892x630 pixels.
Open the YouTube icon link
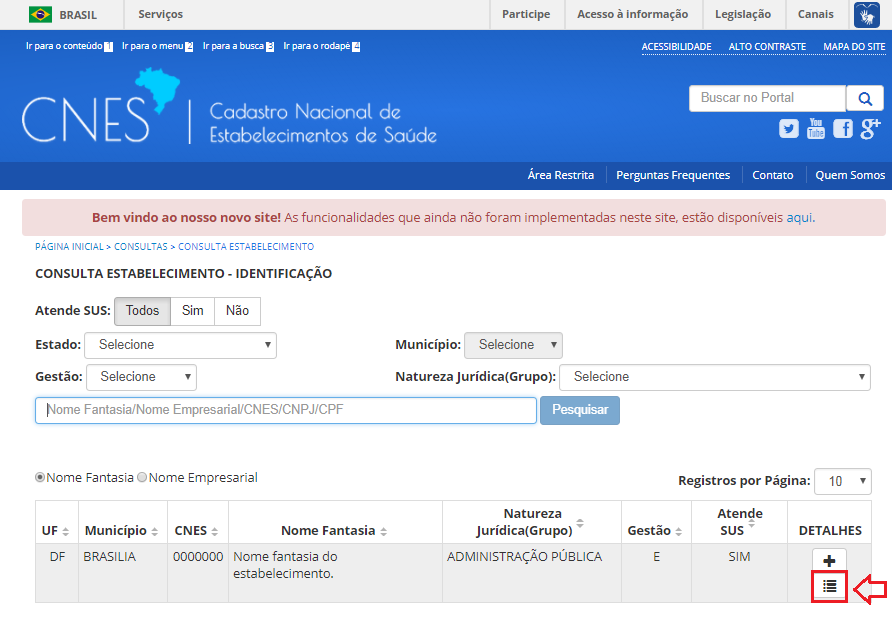click(x=816, y=129)
